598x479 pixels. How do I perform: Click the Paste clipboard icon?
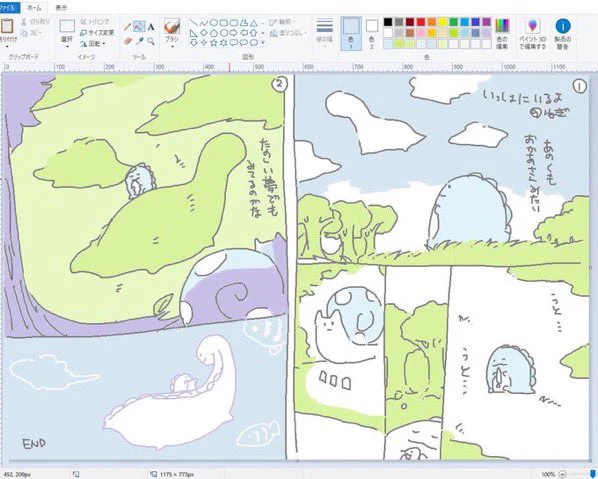(6, 26)
